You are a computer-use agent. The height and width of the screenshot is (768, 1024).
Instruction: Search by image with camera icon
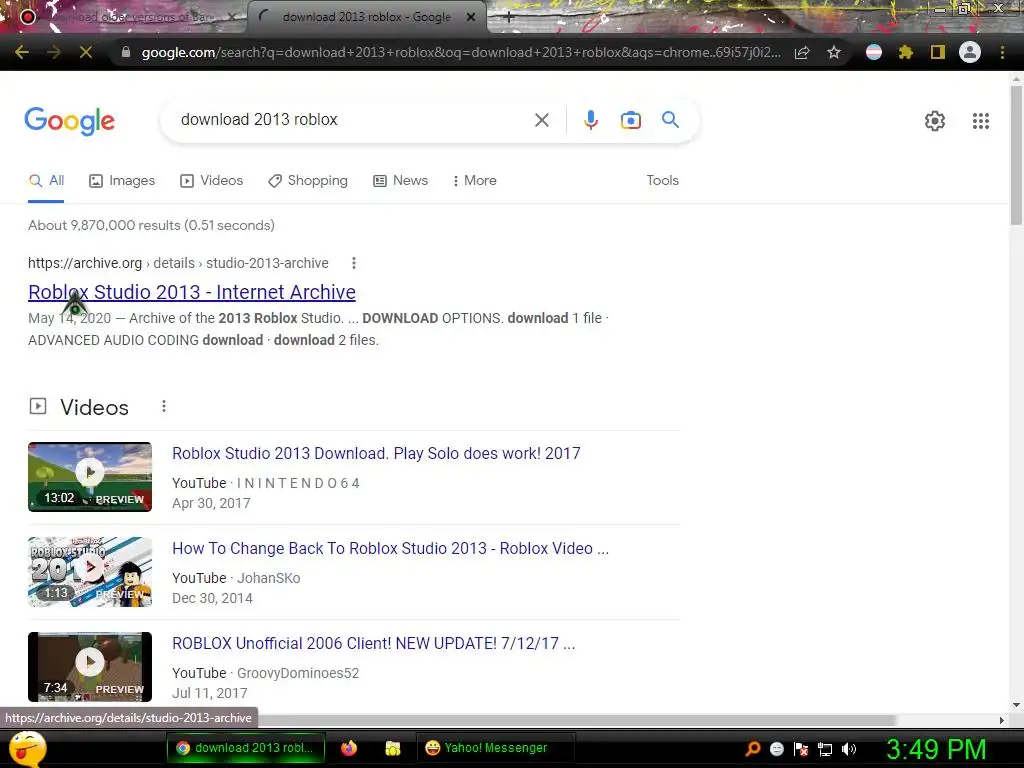(631, 120)
